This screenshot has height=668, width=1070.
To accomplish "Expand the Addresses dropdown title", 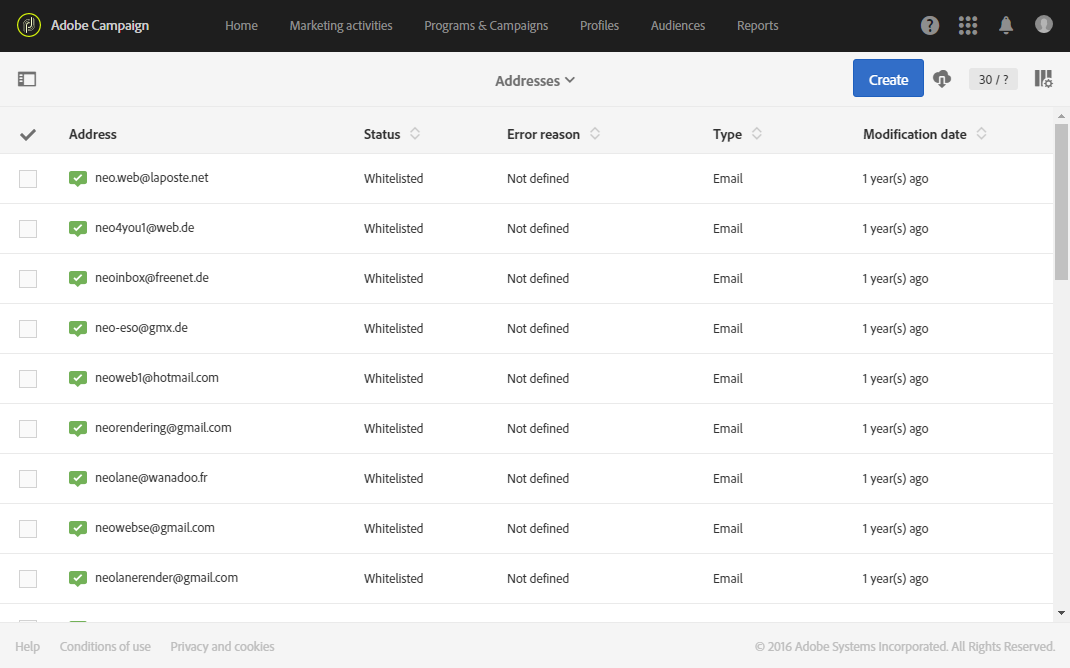I will pos(535,80).
